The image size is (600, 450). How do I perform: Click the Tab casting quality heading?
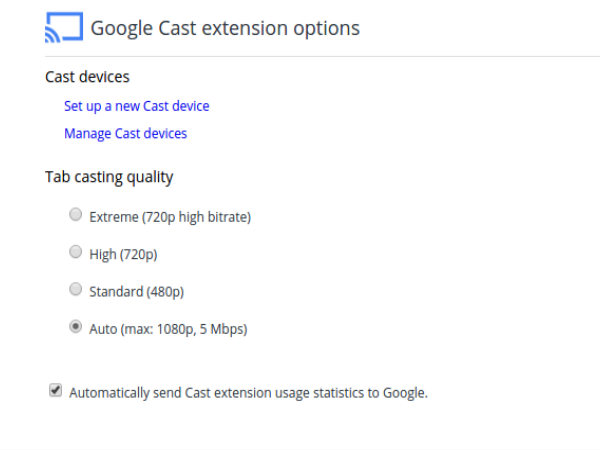pyautogui.click(x=109, y=178)
